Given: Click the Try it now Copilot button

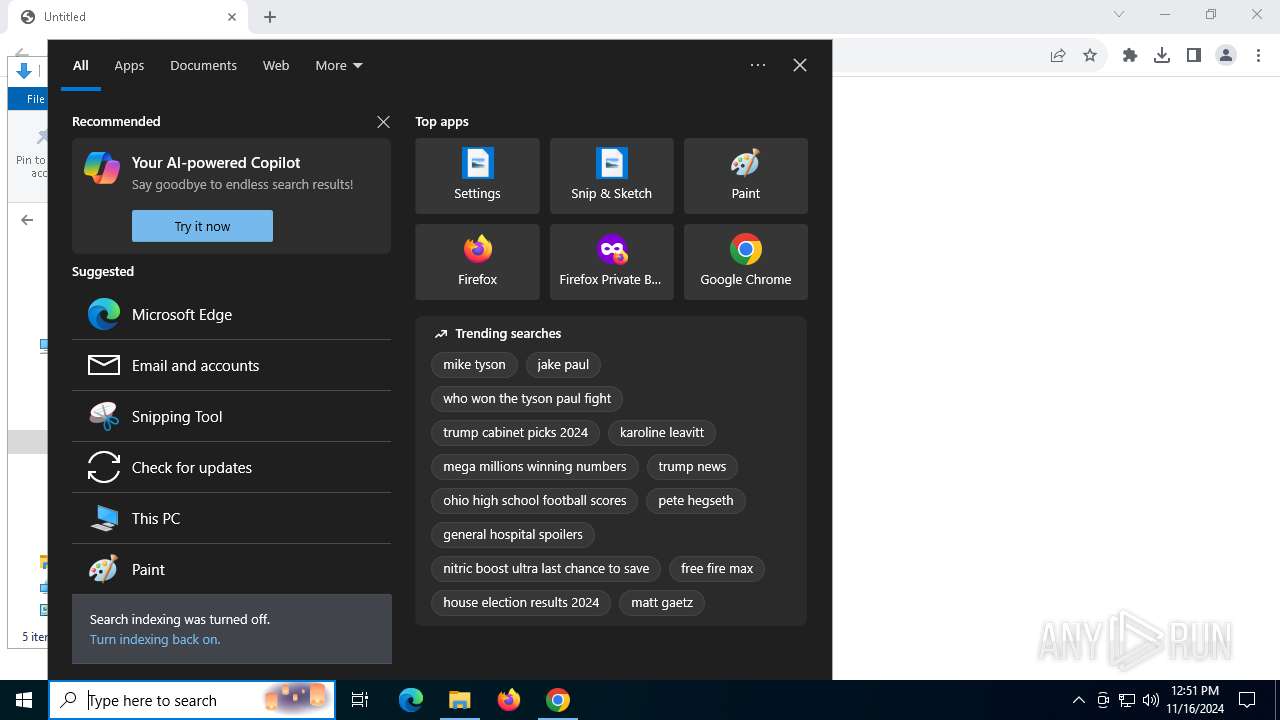Looking at the screenshot, I should coord(202,226).
